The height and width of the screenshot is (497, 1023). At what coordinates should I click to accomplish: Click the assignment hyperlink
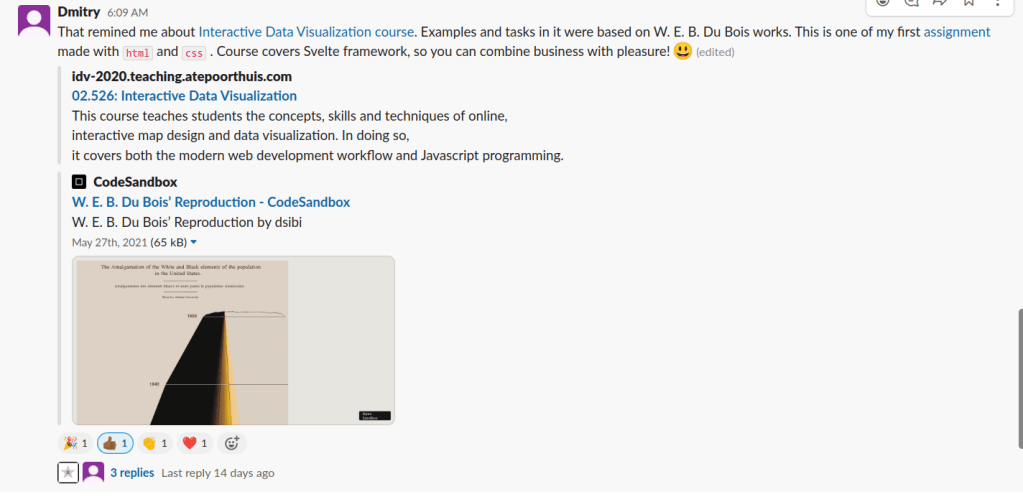pyautogui.click(x=956, y=32)
